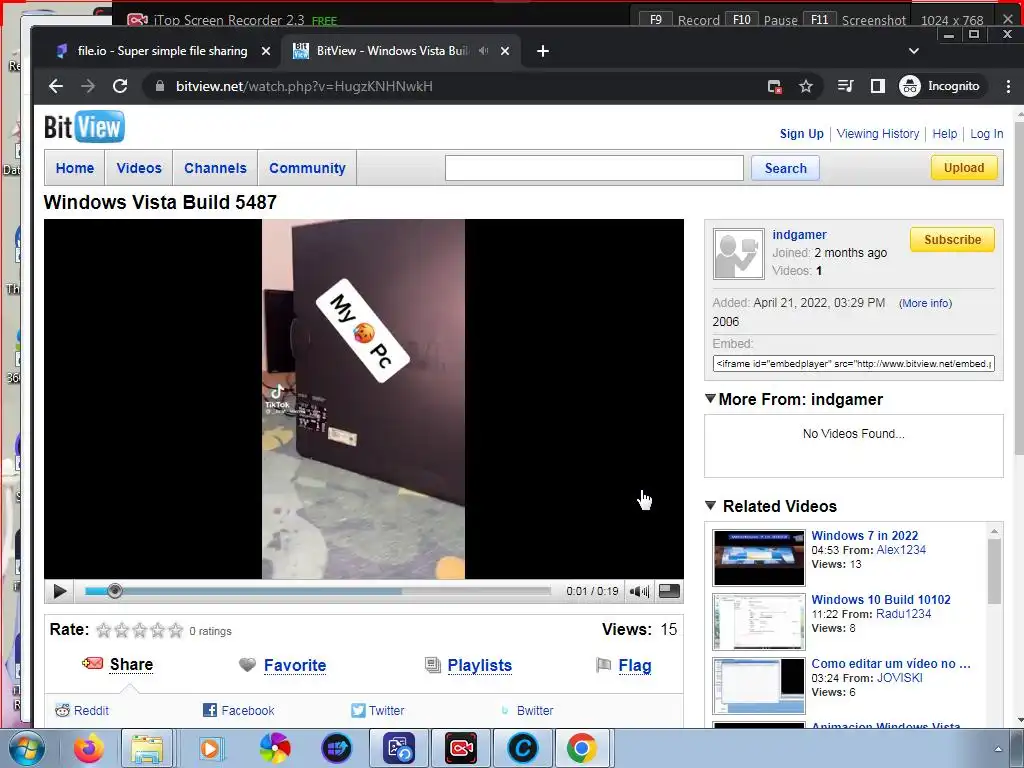Launch Firefox from the taskbar
1024x768 pixels.
pos(89,748)
